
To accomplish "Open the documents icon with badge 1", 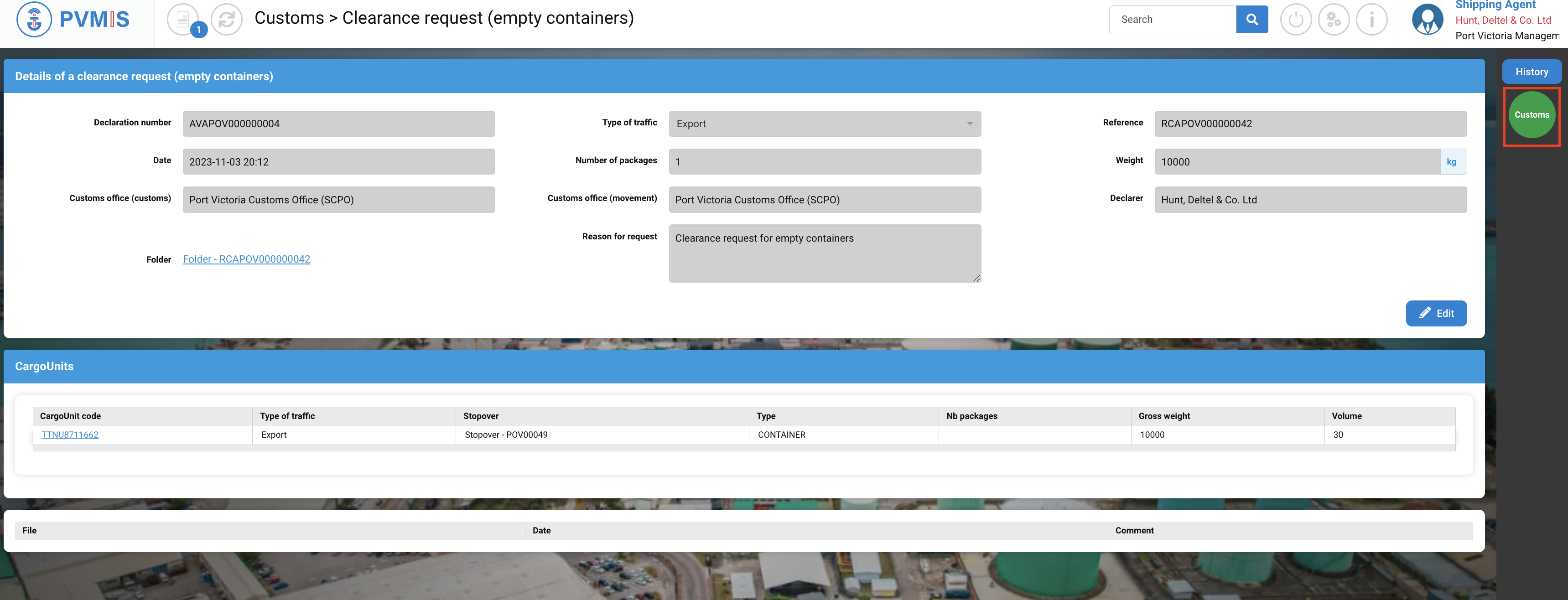I will 183,20.
